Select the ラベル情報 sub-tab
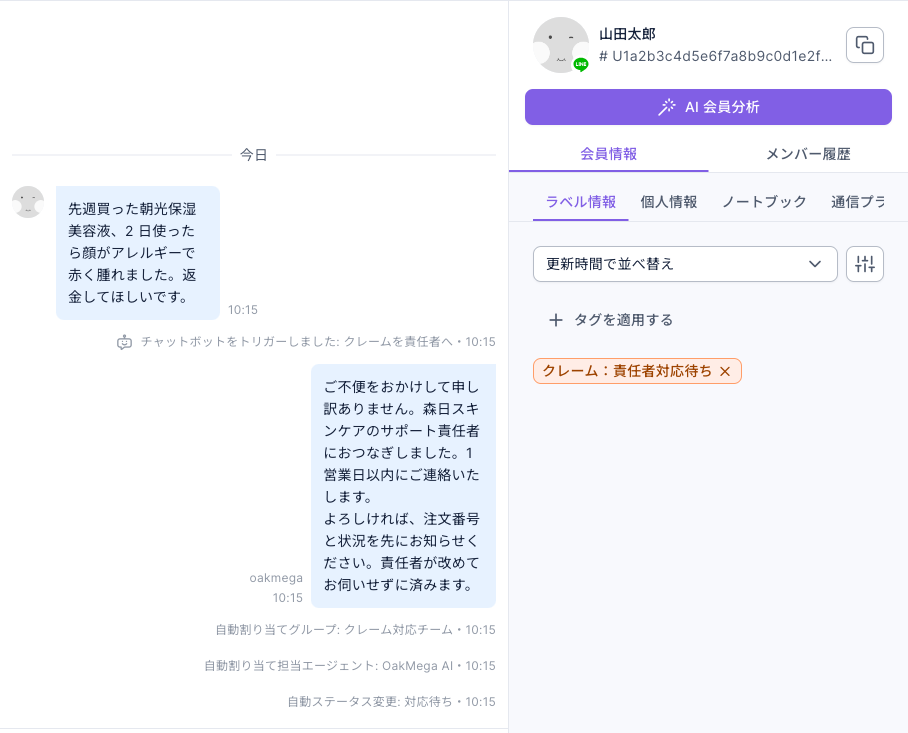This screenshot has height=733, width=908. 581,202
